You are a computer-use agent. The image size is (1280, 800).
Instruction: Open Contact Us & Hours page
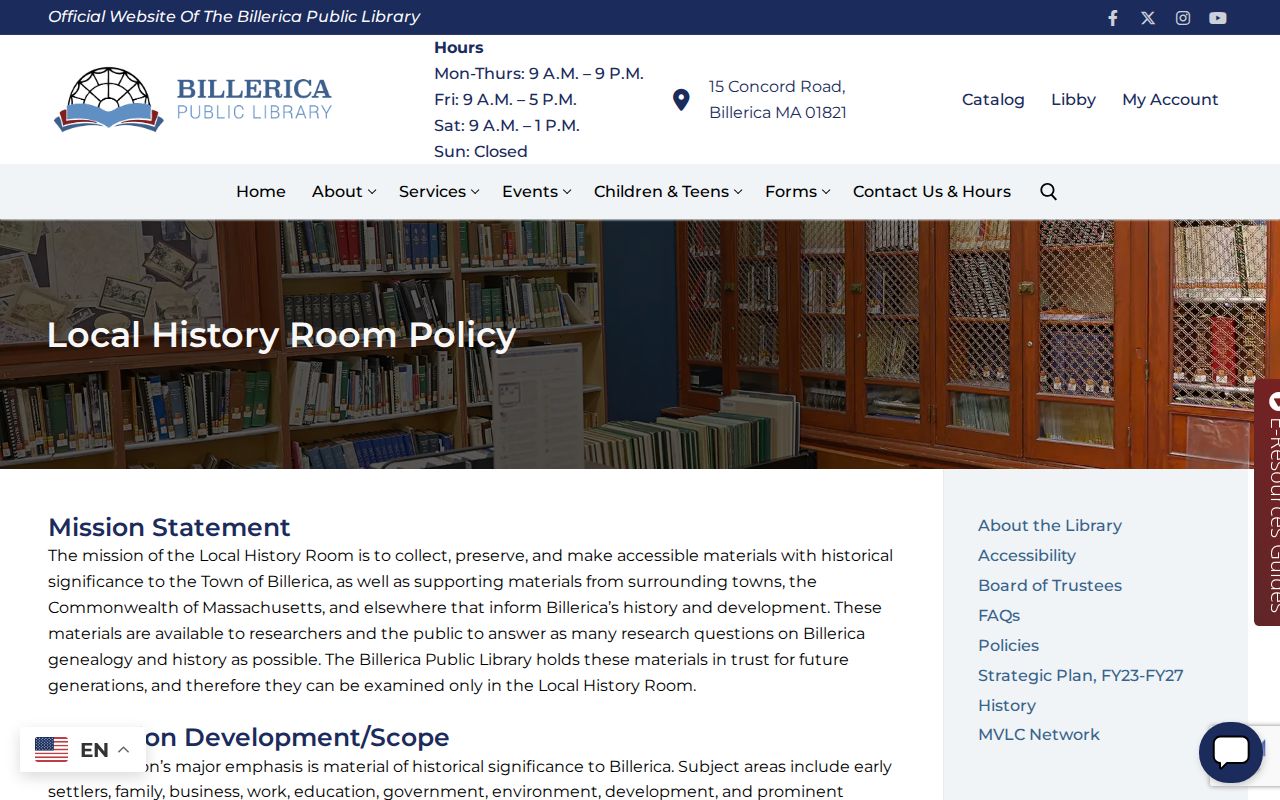pyautogui.click(x=932, y=191)
